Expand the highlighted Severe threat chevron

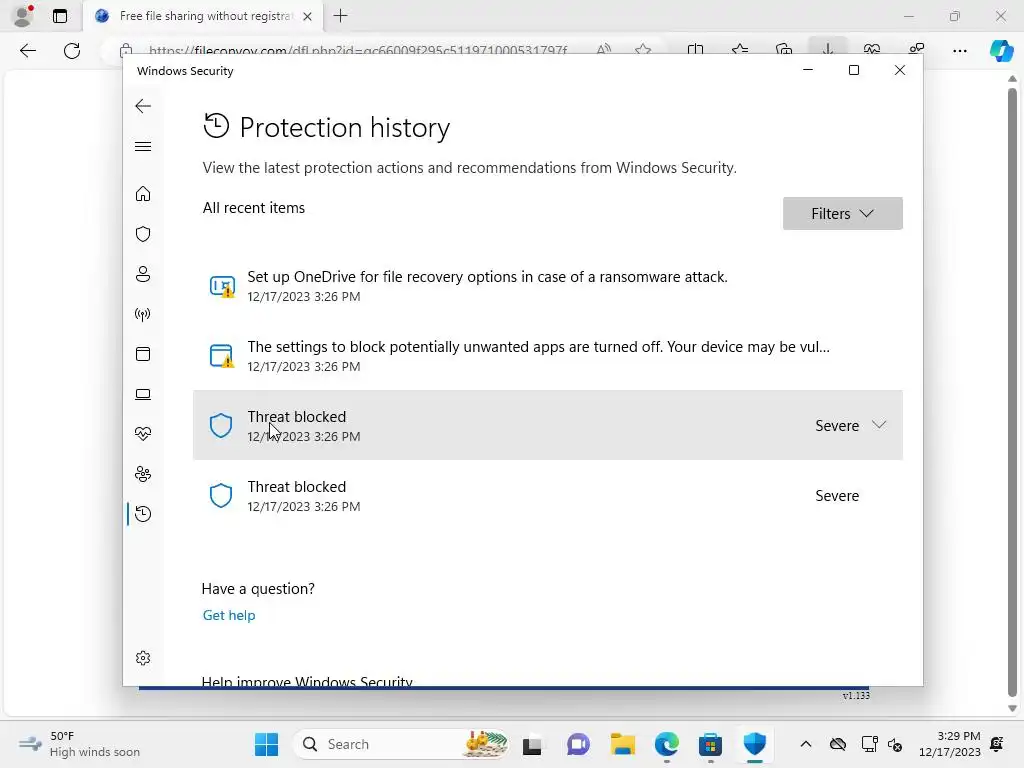tap(879, 425)
